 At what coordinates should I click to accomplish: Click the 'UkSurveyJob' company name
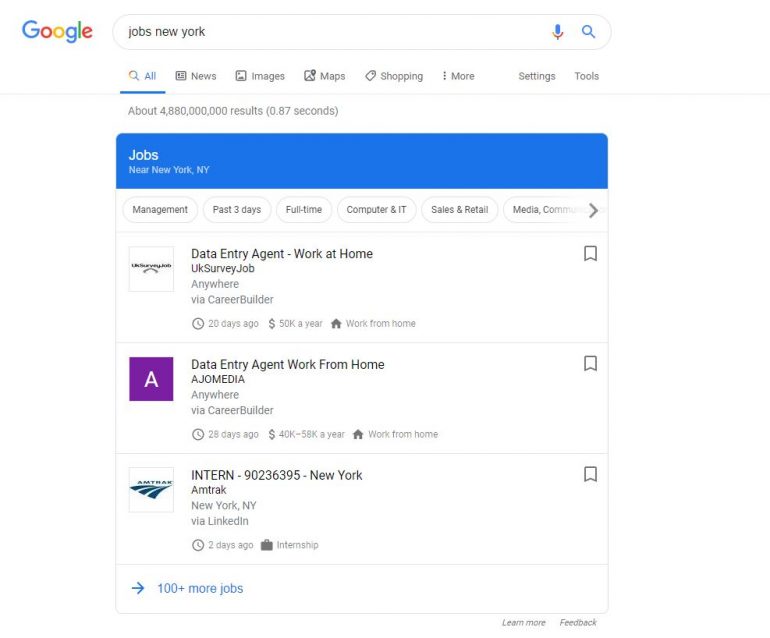click(x=222, y=268)
